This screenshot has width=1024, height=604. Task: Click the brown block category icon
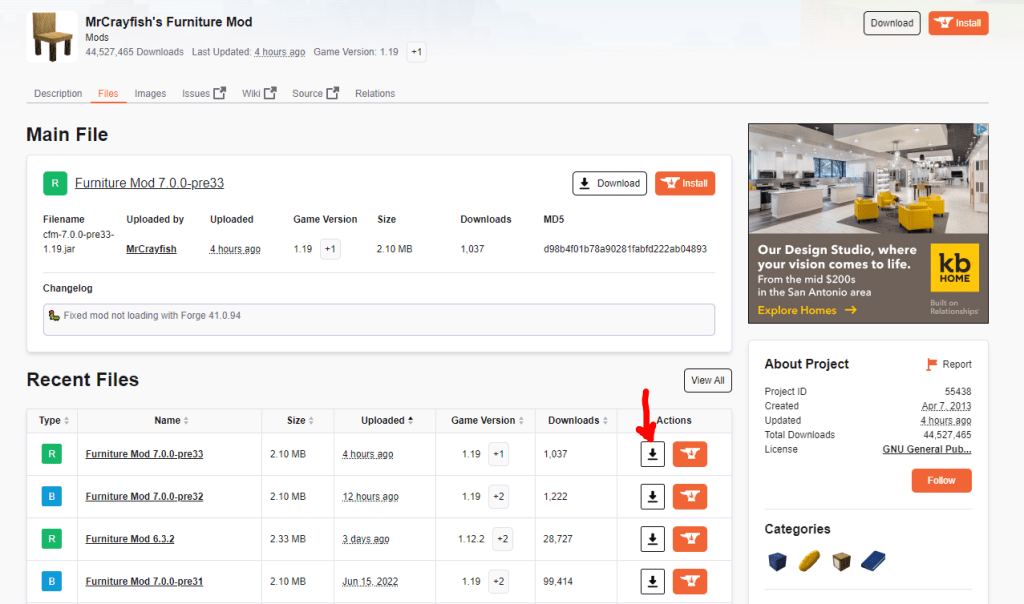point(841,561)
